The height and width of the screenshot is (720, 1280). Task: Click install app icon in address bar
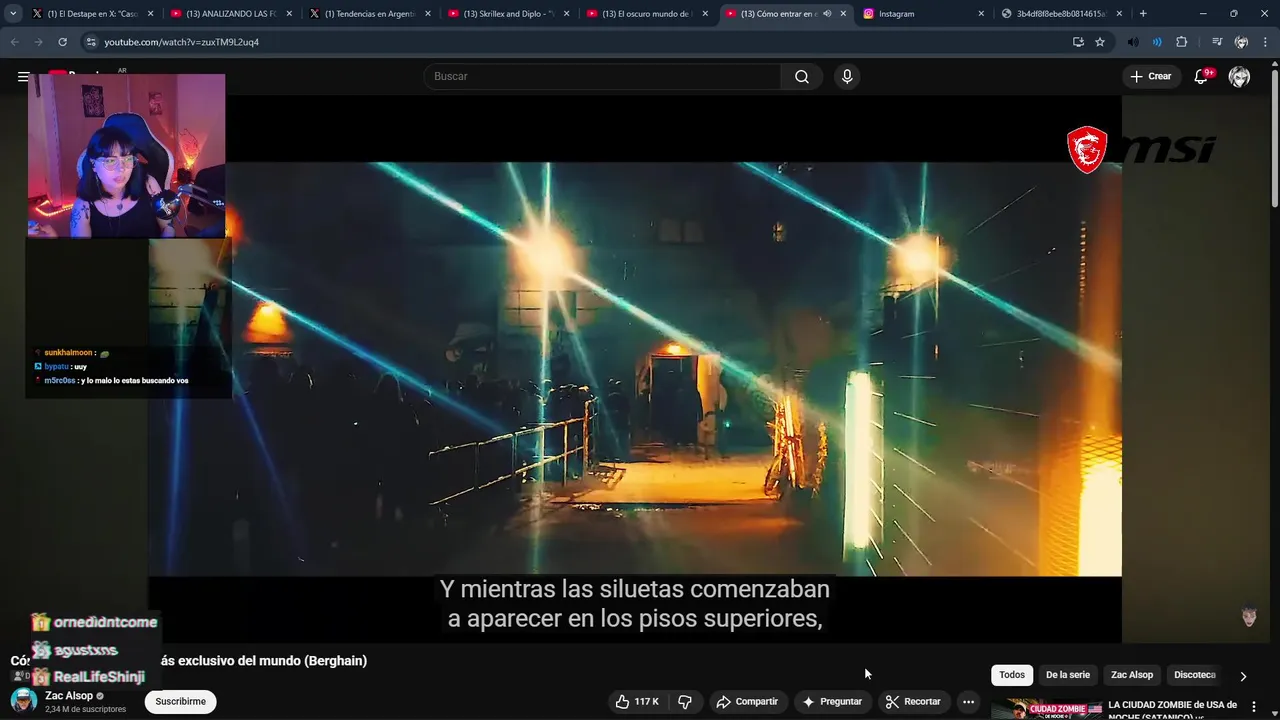(1078, 42)
